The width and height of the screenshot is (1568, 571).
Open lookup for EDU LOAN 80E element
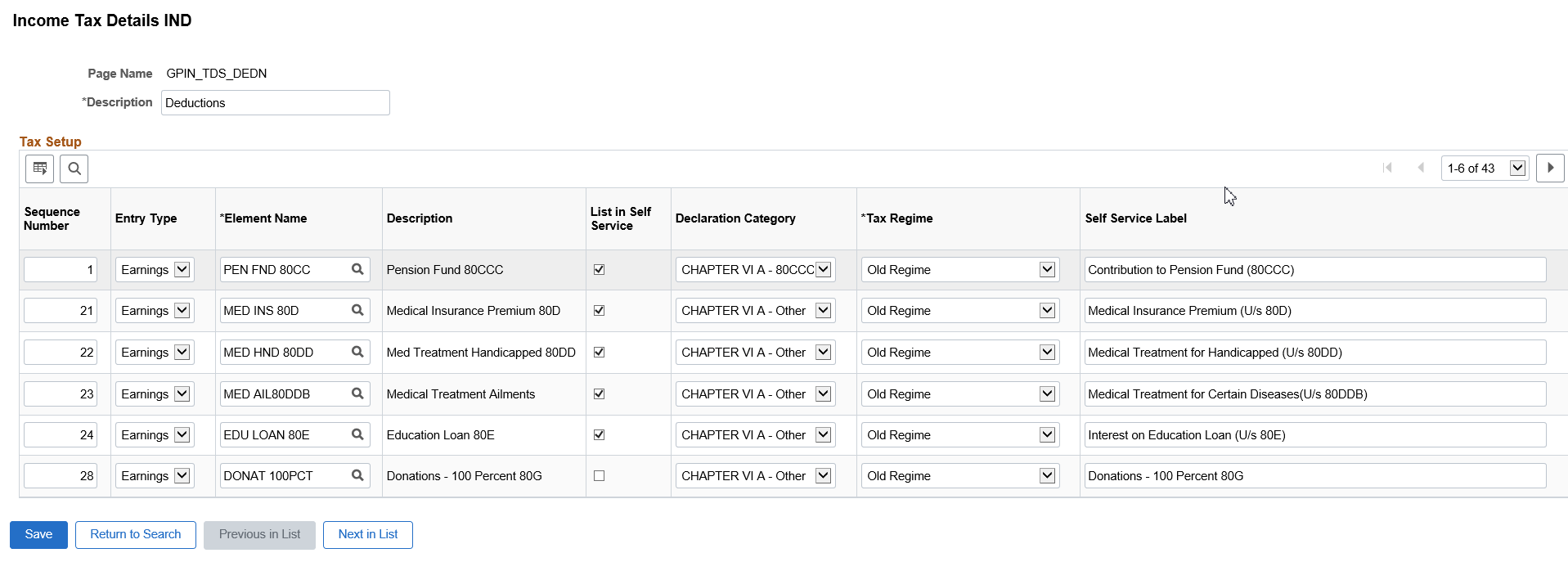(x=357, y=434)
